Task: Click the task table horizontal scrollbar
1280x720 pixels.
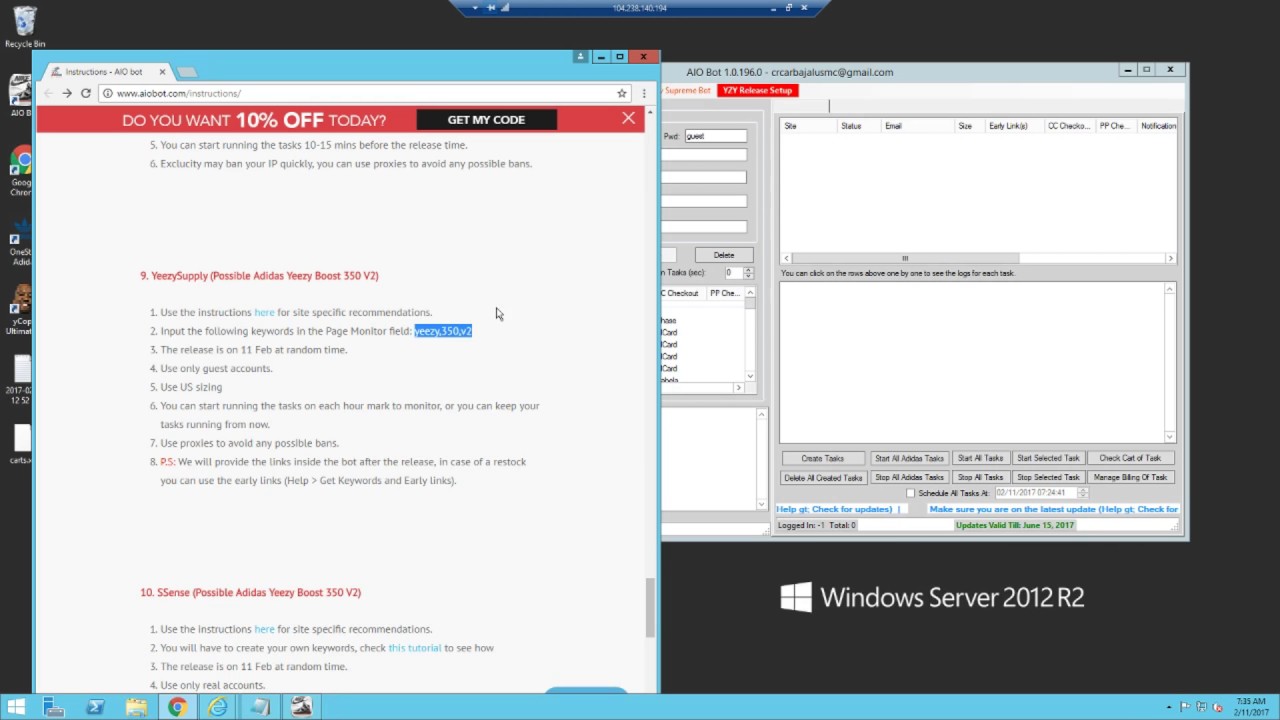Action: point(905,258)
